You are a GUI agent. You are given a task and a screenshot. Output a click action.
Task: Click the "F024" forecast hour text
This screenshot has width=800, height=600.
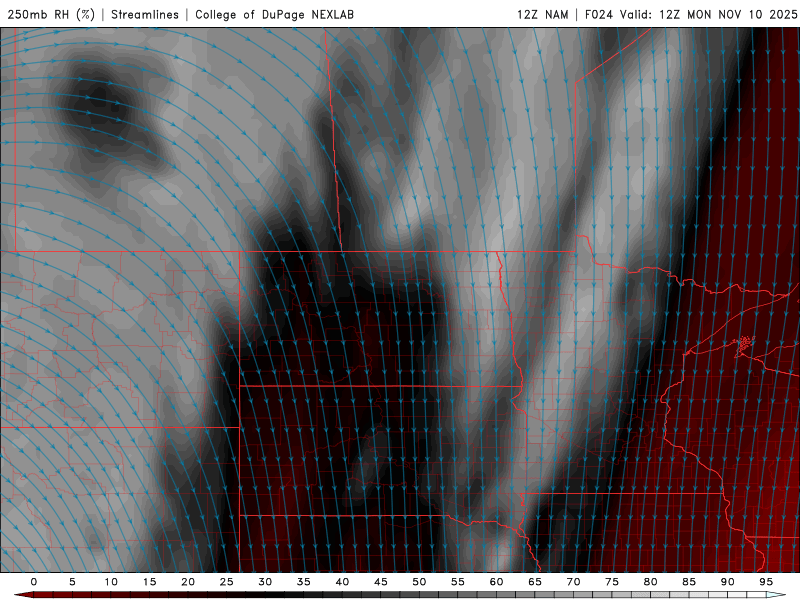[x=598, y=14]
